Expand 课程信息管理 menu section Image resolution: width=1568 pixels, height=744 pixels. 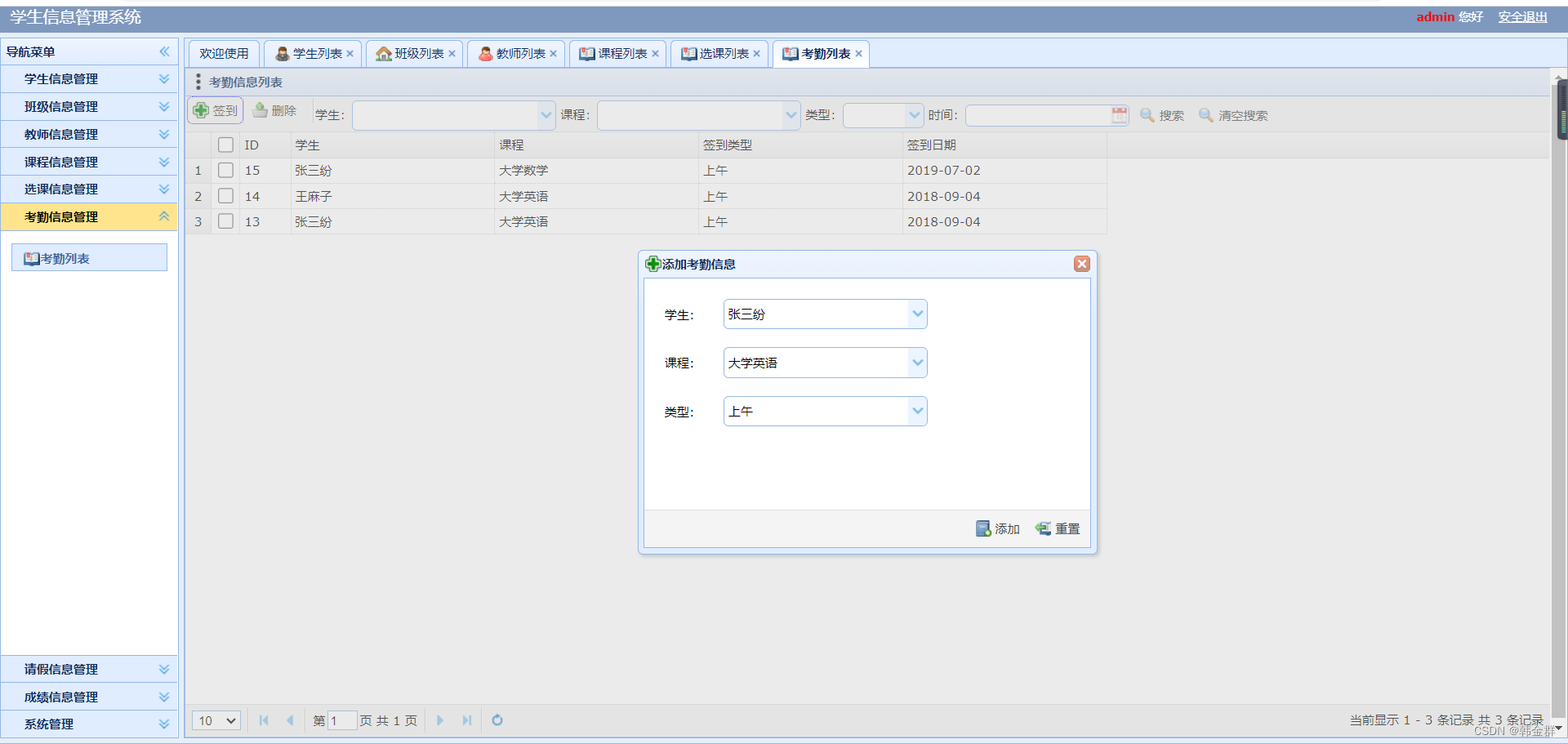89,162
